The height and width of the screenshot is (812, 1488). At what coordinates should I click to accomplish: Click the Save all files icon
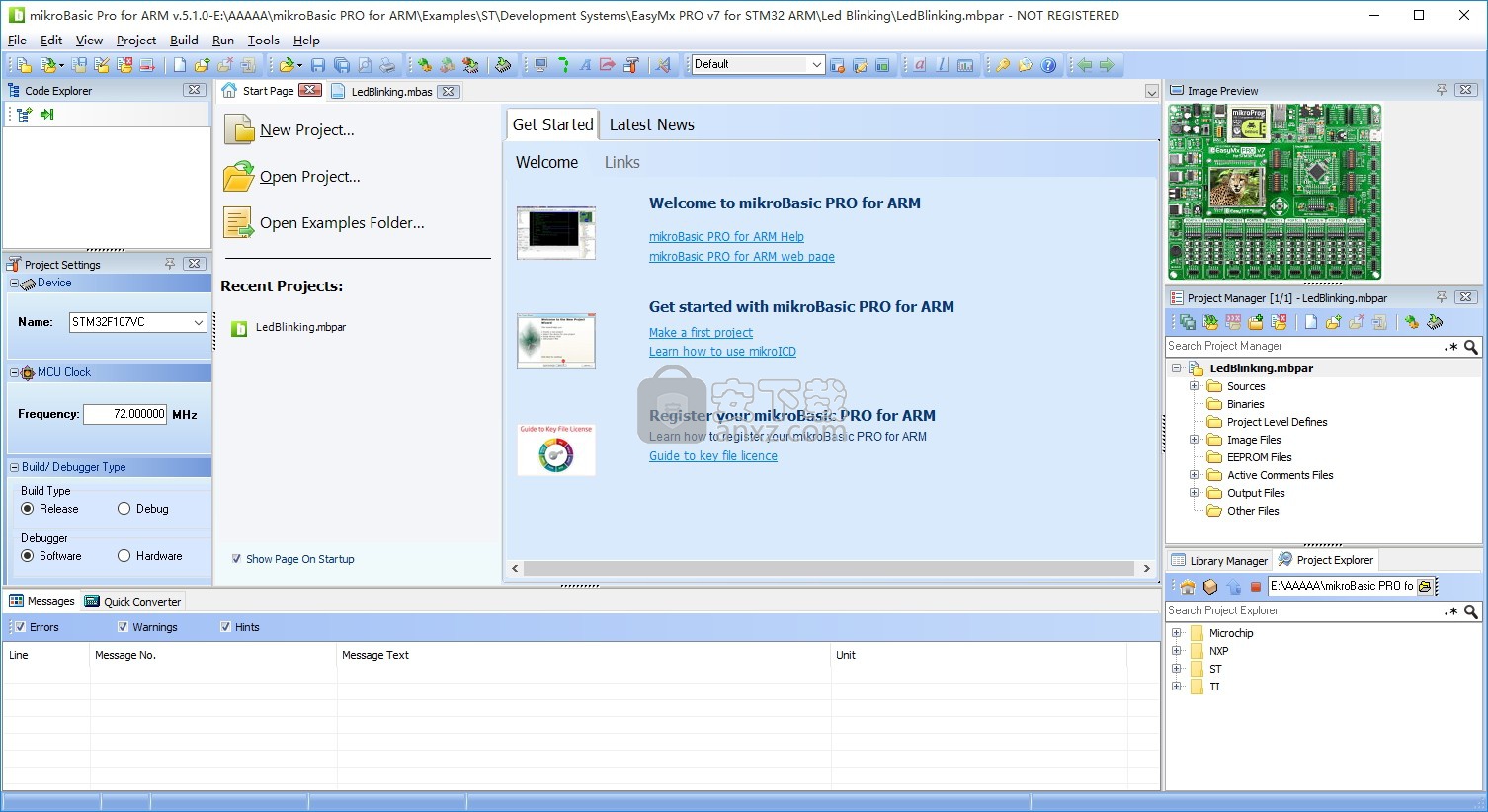click(341, 65)
